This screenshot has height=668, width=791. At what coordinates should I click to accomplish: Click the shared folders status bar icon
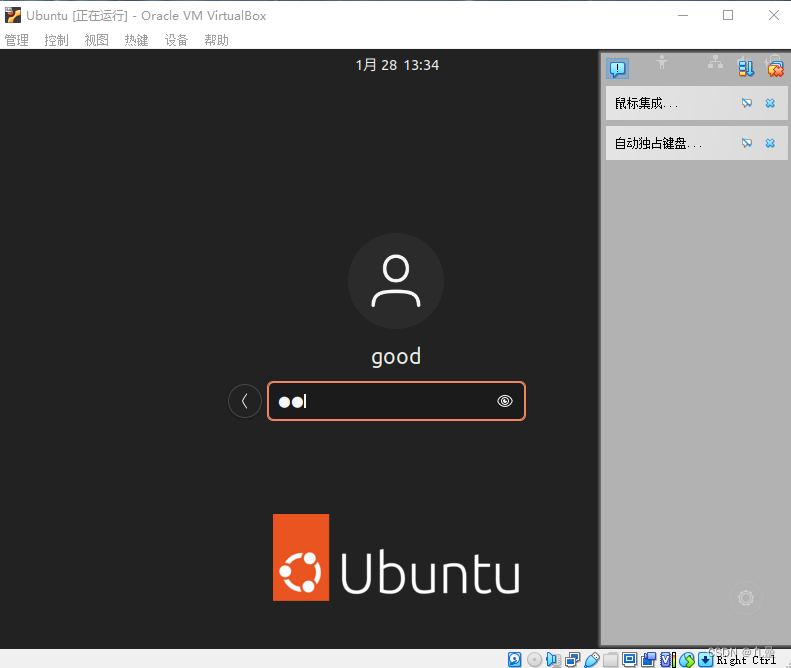[610, 659]
